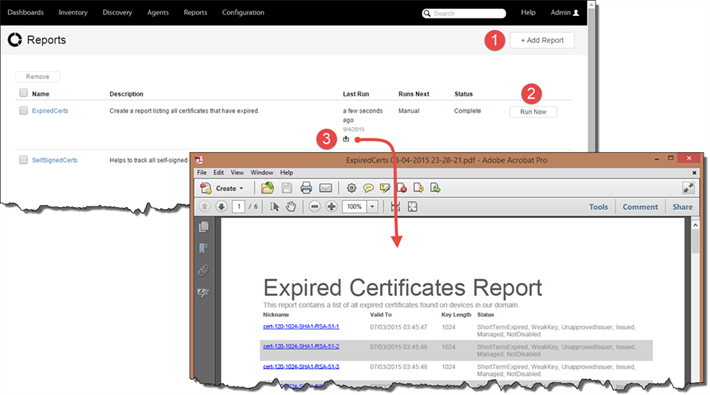710x395 pixels.
Task: Check the SelfSignedCerts report checkbox
Action: [x=23, y=160]
